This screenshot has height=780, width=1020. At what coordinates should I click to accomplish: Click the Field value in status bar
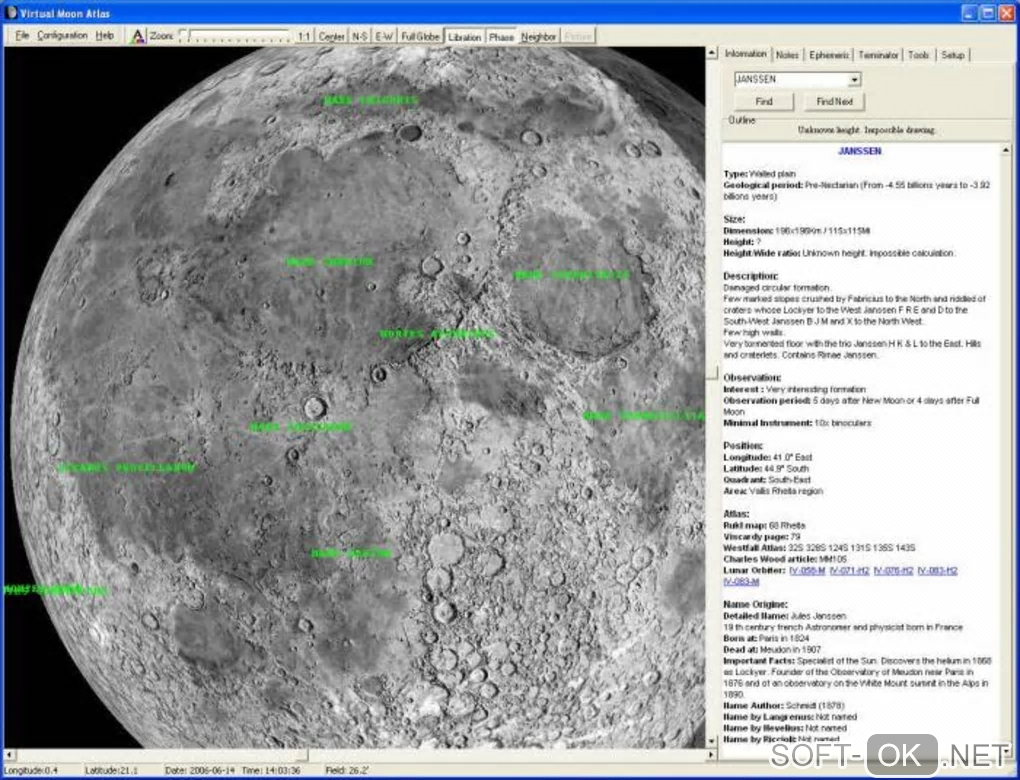[x=347, y=770]
